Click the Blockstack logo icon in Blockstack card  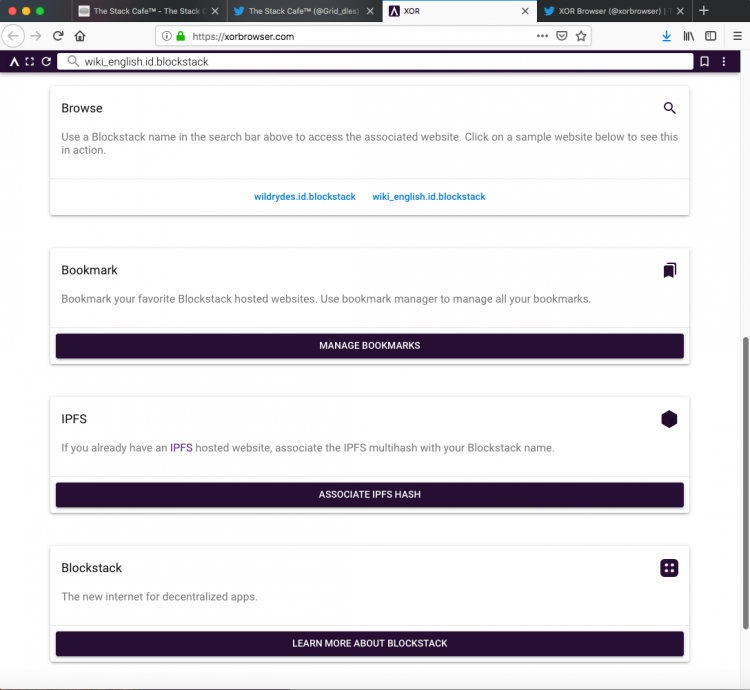[x=669, y=568]
